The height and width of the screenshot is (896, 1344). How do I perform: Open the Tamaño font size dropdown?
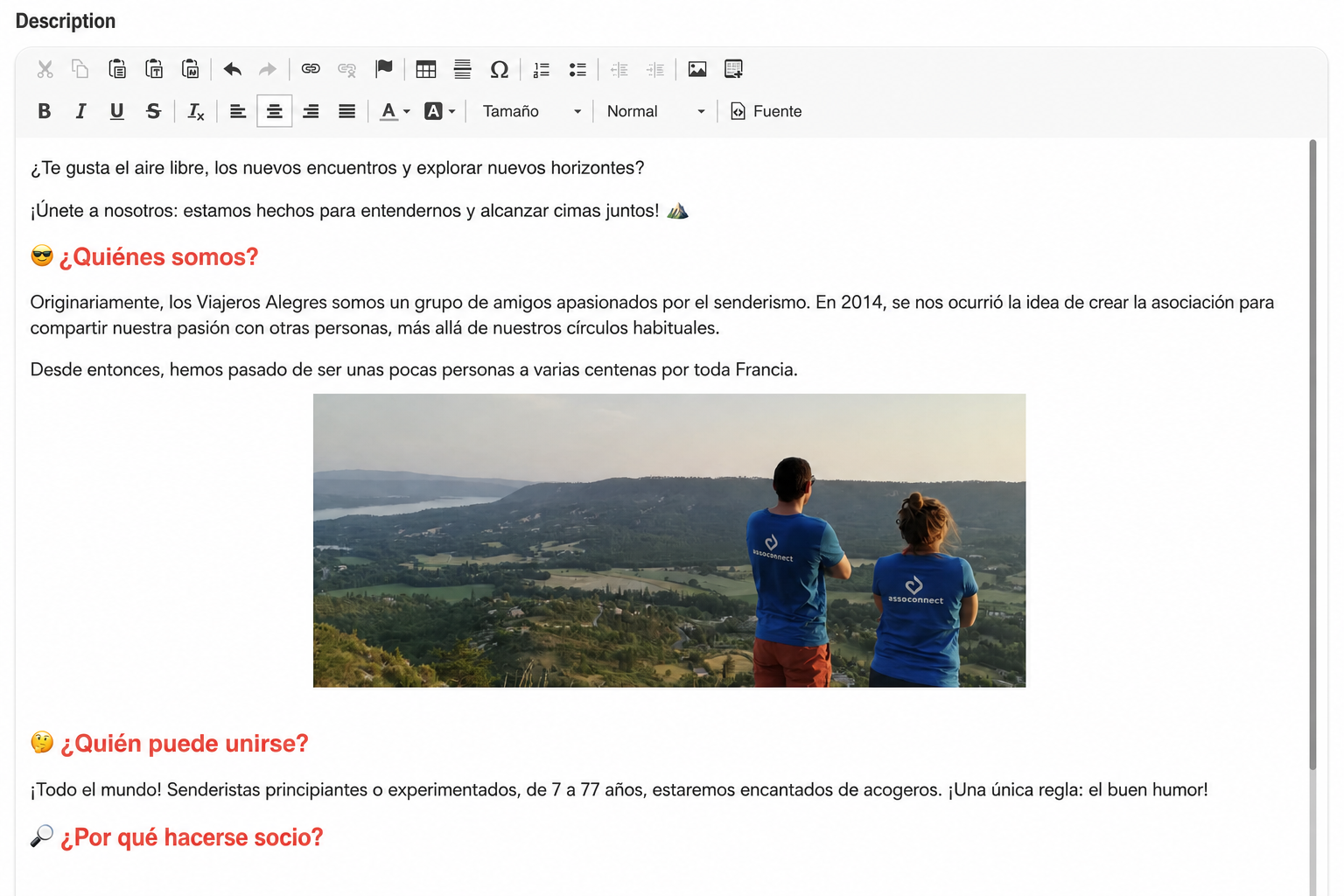531,111
